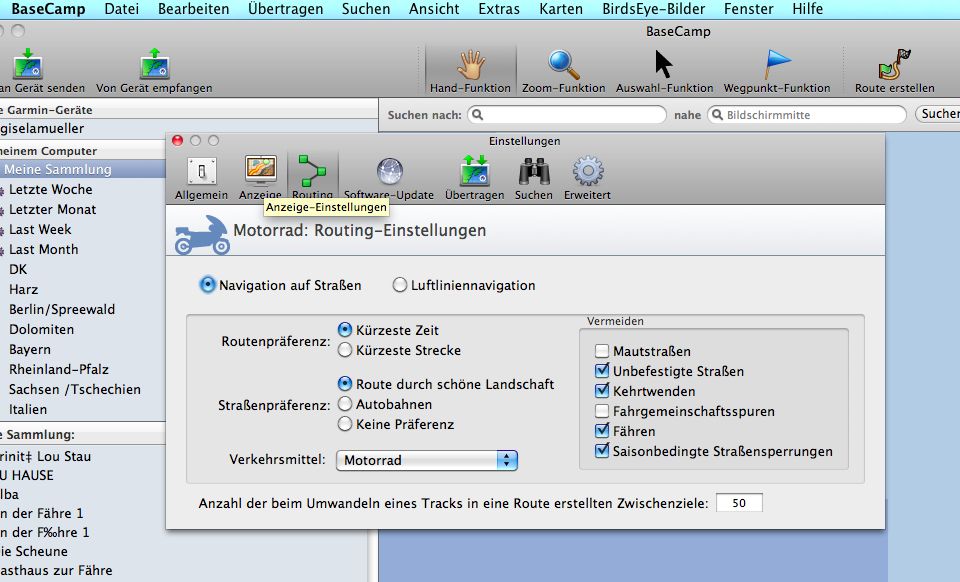Click the magnifier icon in 'Suchen nach' field
The image size is (960, 582).
click(x=478, y=114)
